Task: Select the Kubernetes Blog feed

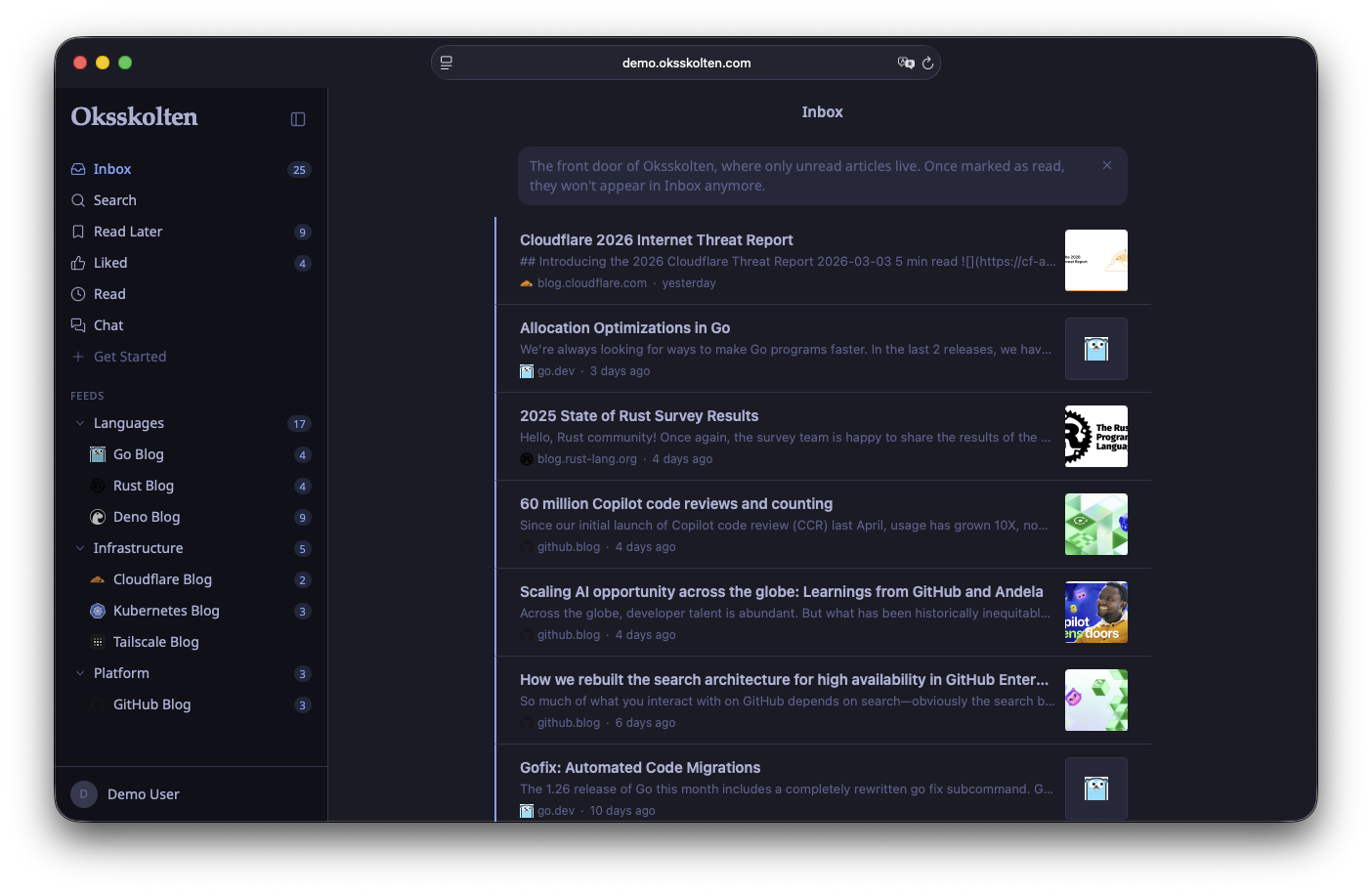Action: 165,611
